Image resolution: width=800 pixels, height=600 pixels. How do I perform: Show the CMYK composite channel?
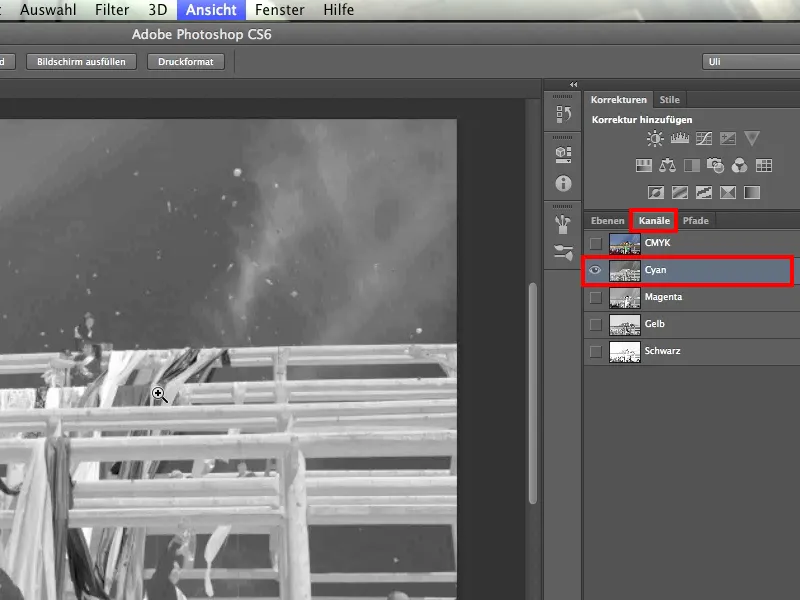(x=595, y=243)
